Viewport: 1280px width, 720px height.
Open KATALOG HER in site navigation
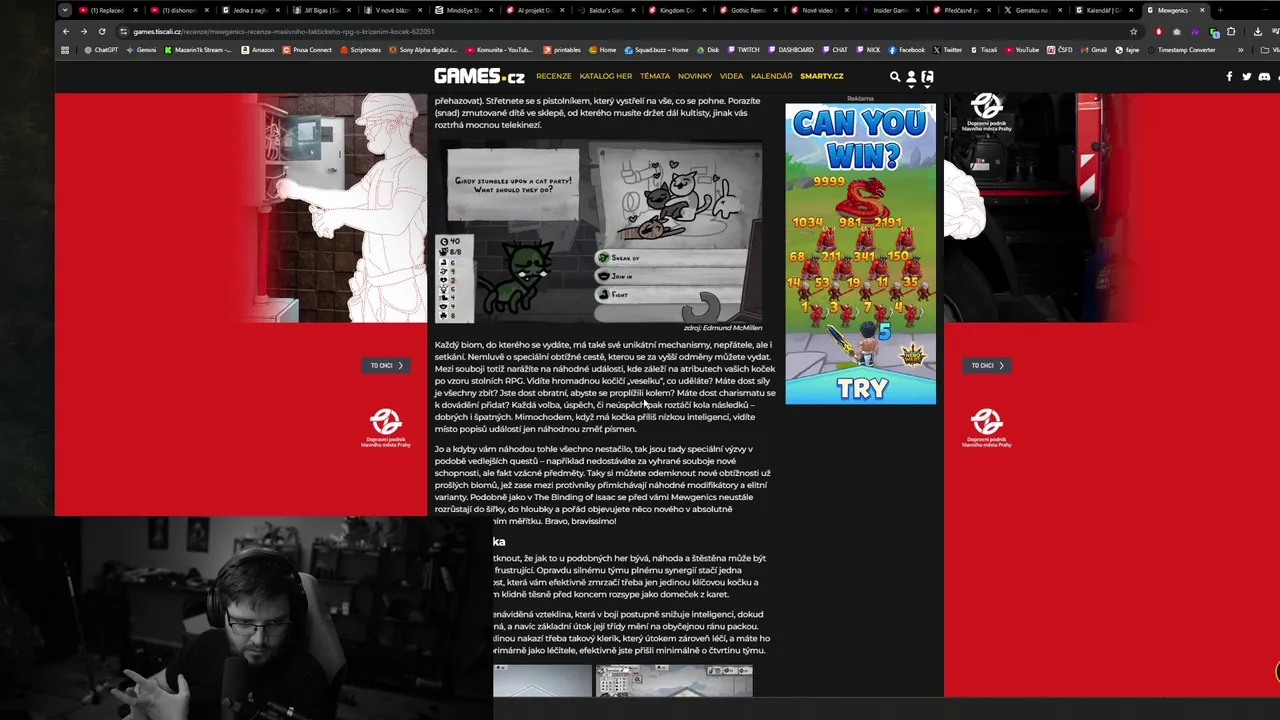tap(606, 76)
